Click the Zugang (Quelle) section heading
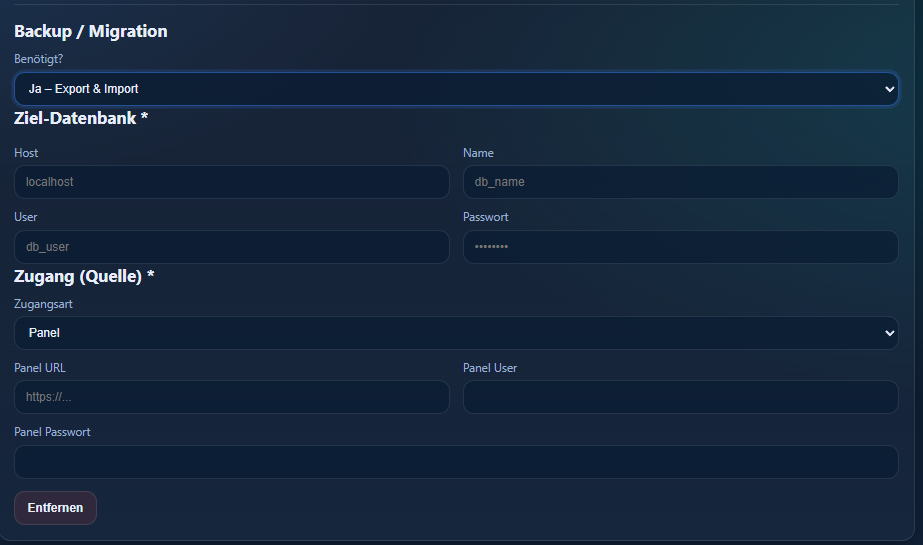Viewport: 923px width, 545px height. 84,276
